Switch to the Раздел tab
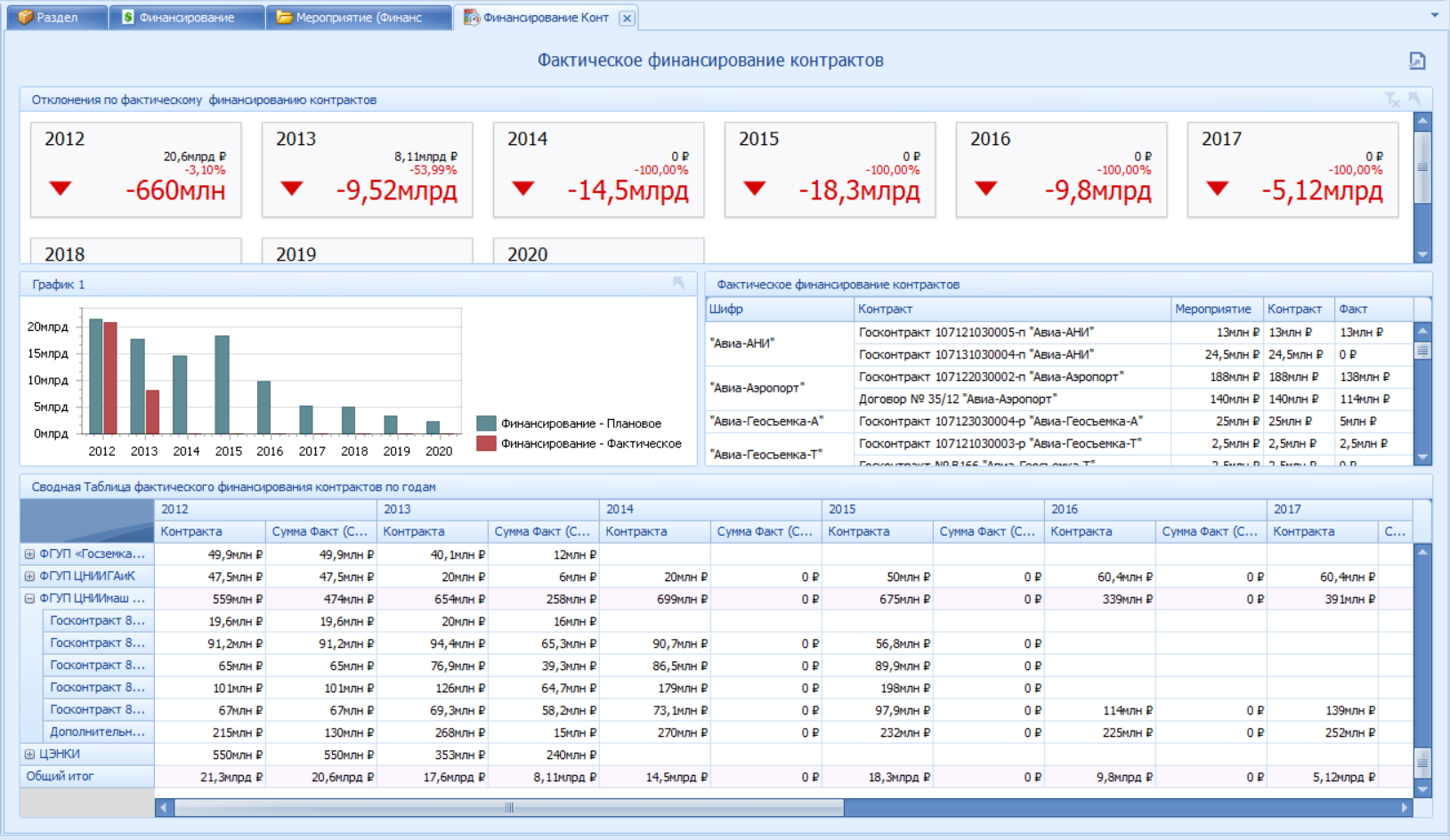Image resolution: width=1450 pixels, height=840 pixels. pyautogui.click(x=57, y=17)
